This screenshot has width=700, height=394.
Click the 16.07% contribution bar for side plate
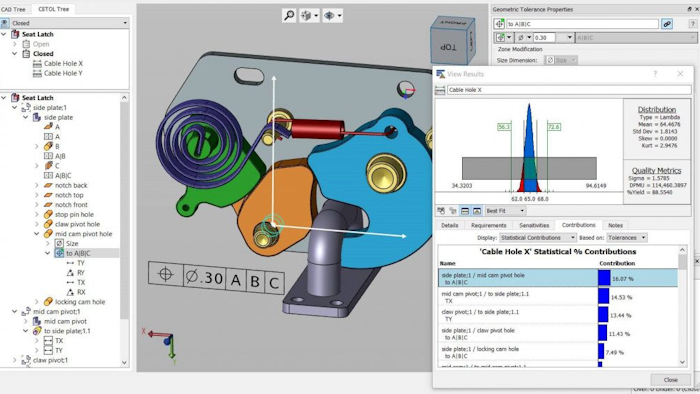[604, 278]
